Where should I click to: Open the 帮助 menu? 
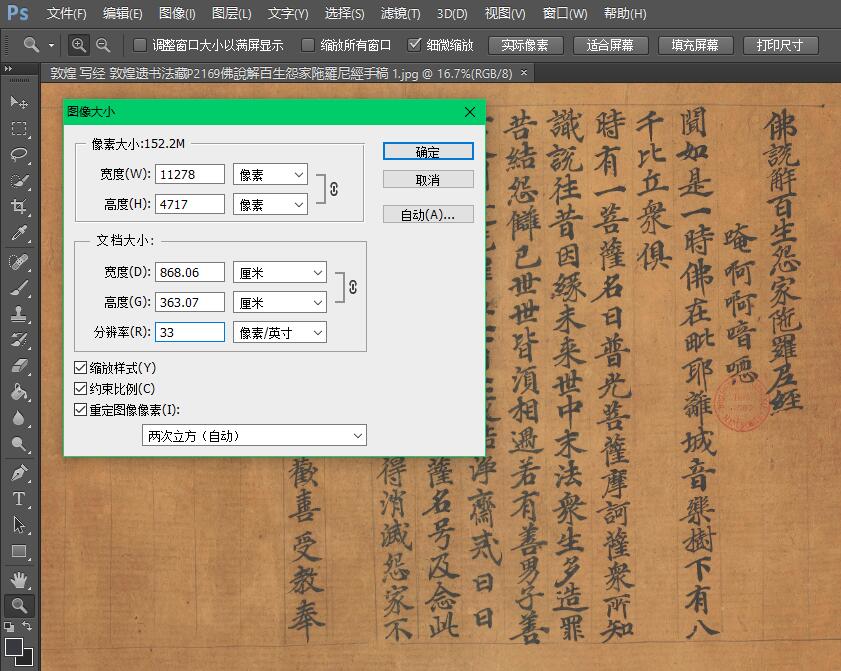(625, 13)
